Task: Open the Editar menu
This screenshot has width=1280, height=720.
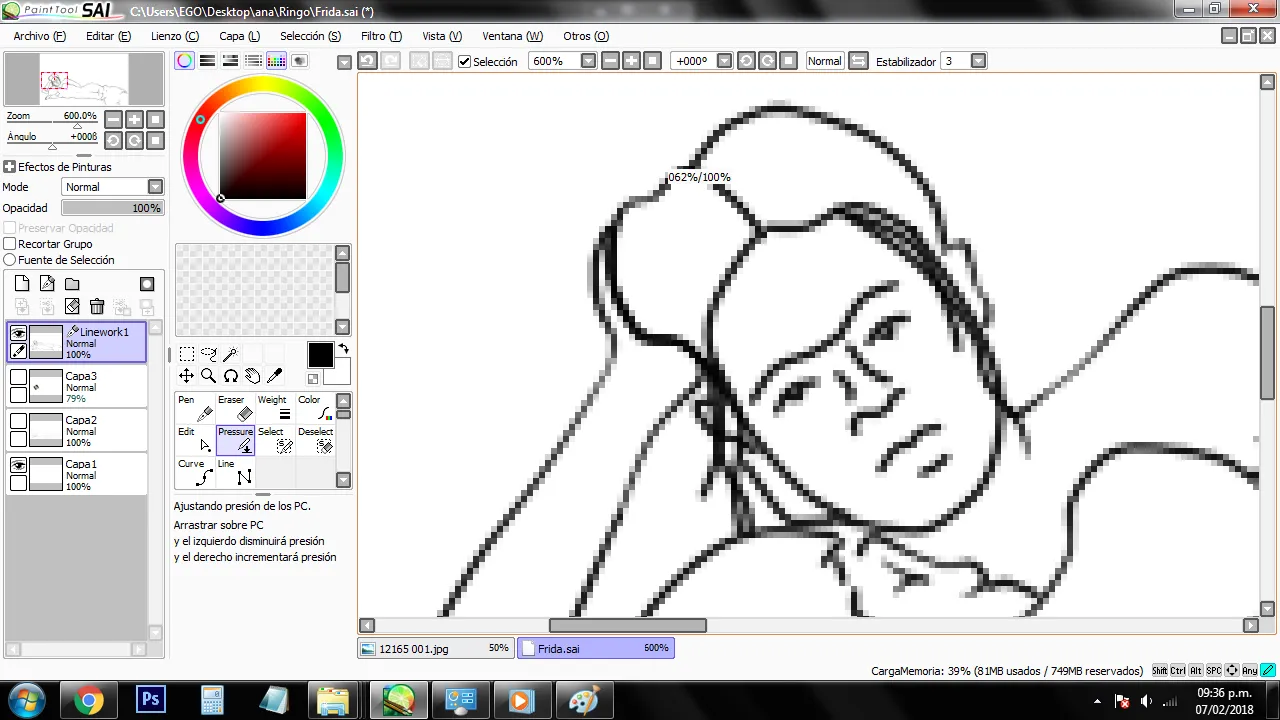Action: pos(108,36)
